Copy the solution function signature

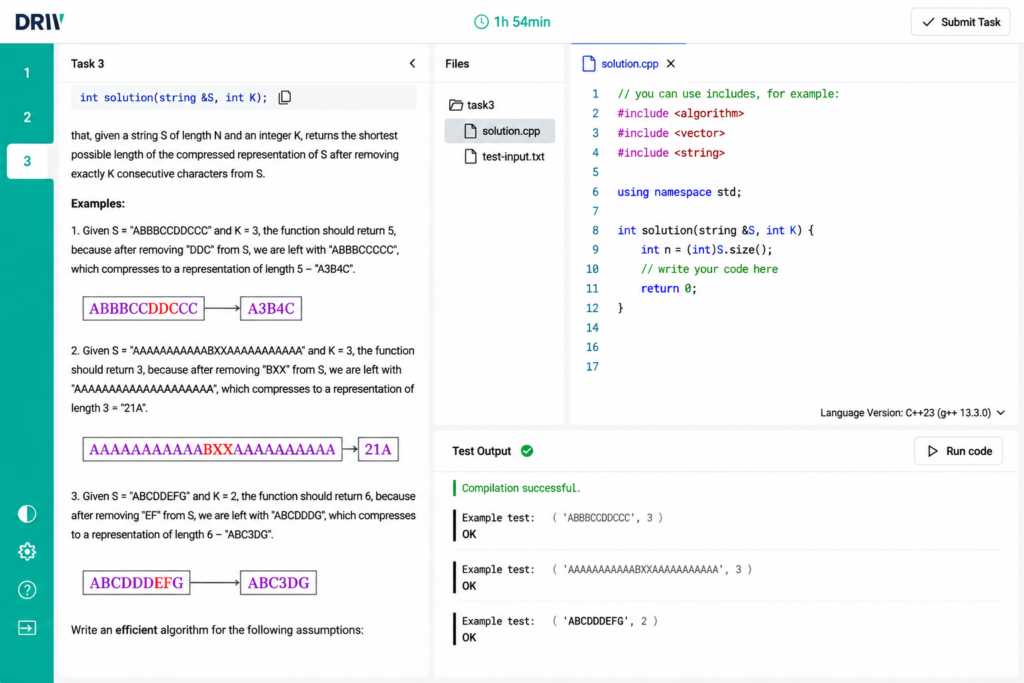pos(285,97)
